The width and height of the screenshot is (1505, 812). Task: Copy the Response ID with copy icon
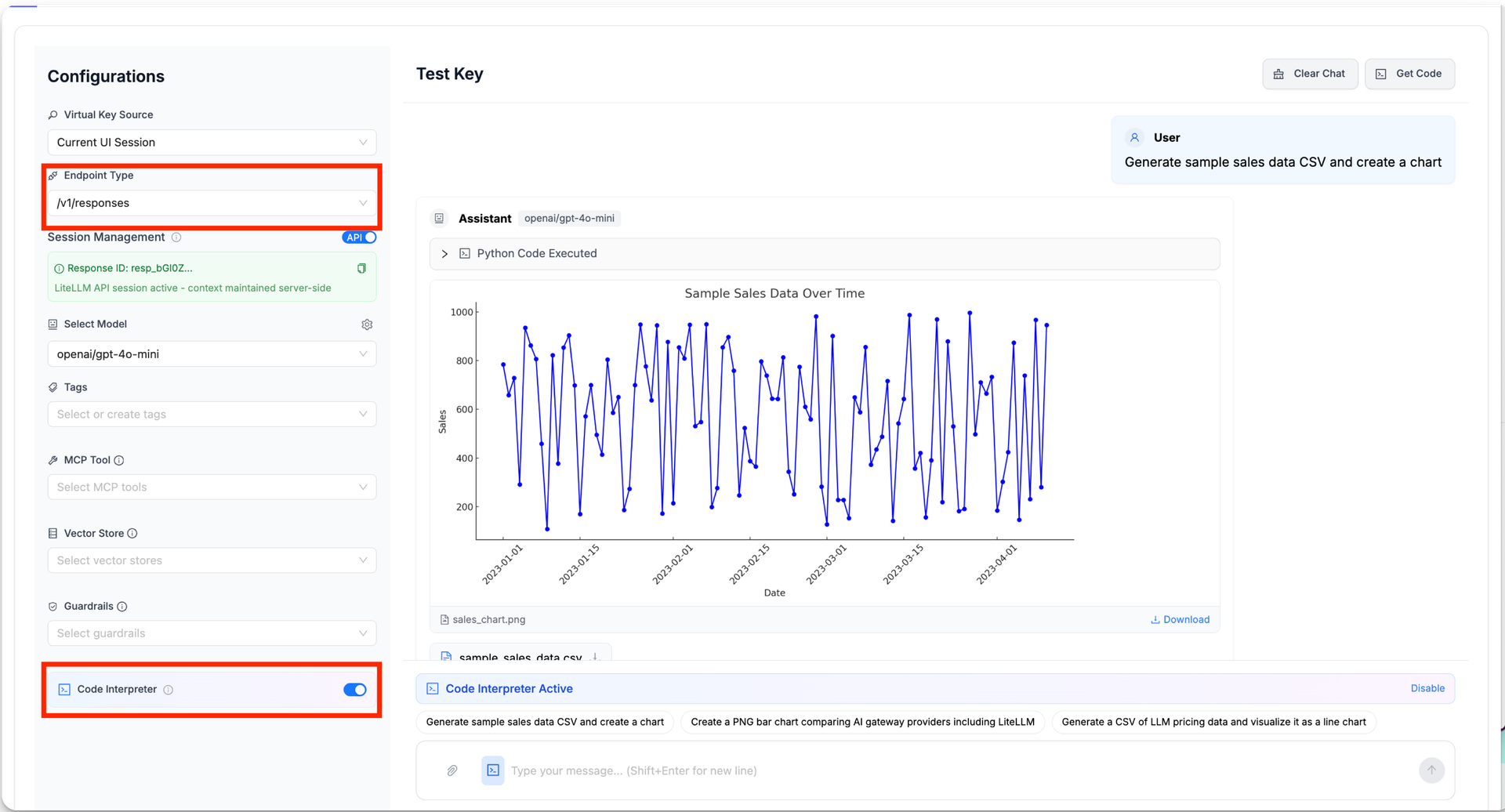tap(361, 268)
